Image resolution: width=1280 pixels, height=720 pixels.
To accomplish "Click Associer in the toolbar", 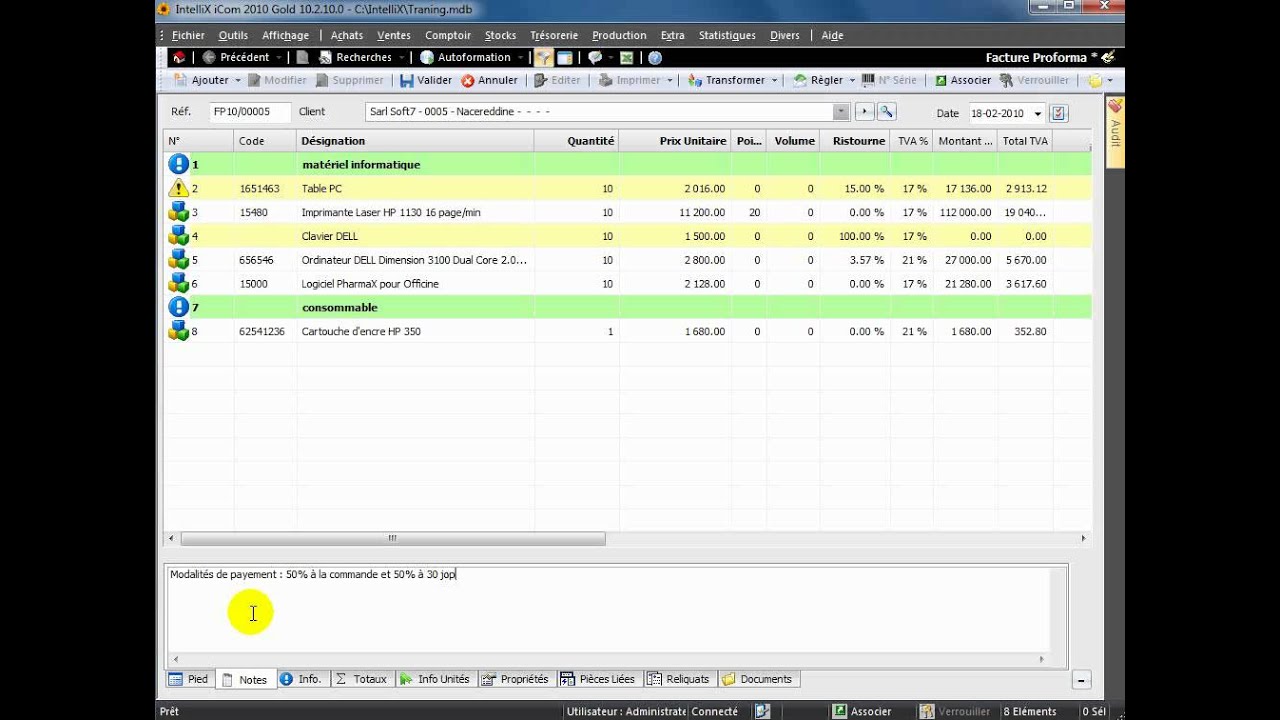I will [962, 80].
